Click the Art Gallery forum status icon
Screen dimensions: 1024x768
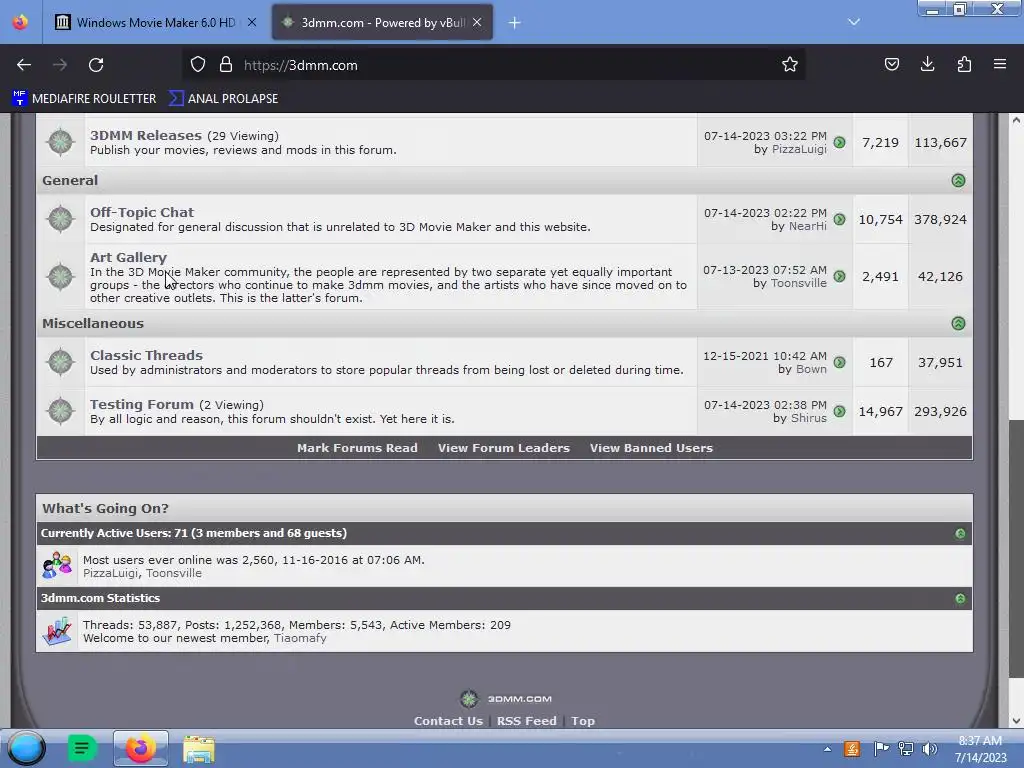pos(61,276)
